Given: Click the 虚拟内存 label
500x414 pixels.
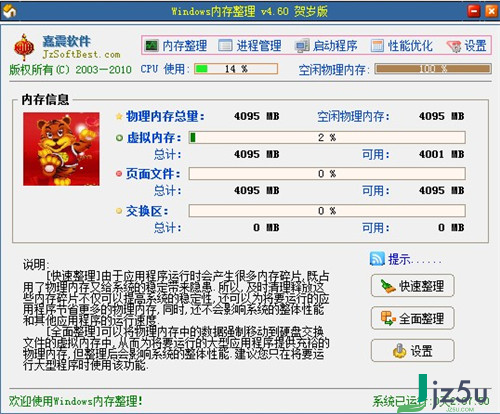Looking at the screenshot, I should (154, 138).
